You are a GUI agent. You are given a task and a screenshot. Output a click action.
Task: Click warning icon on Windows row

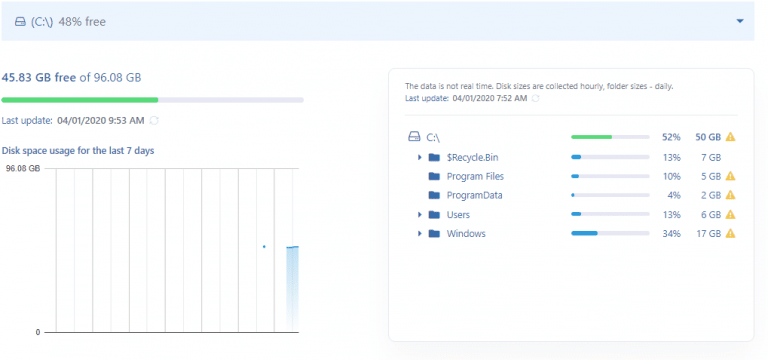click(730, 234)
